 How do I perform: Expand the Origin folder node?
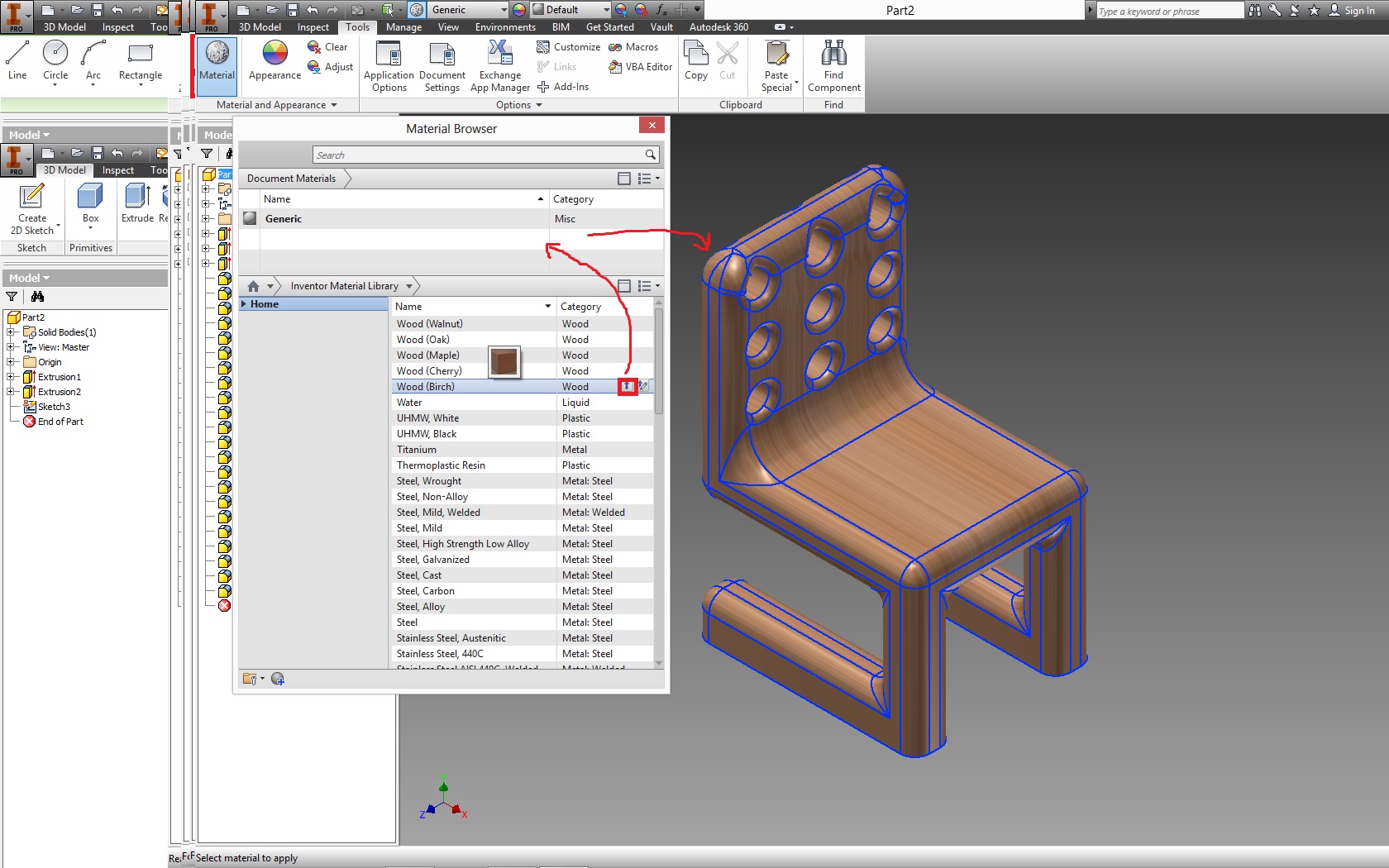click(11, 362)
